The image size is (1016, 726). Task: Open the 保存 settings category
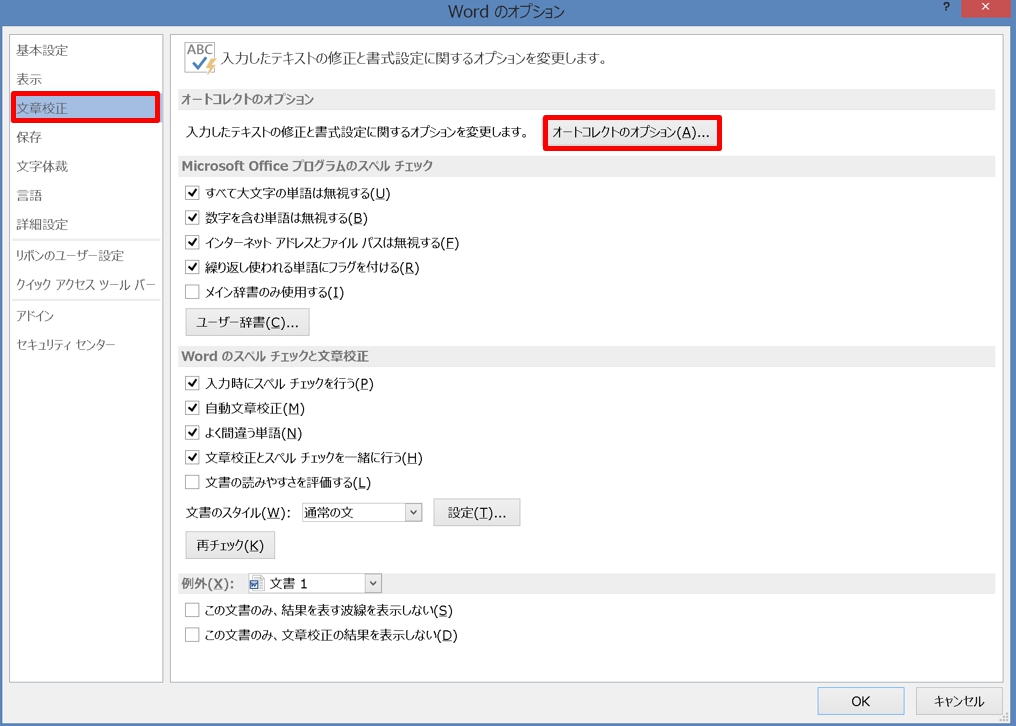tap(29, 137)
